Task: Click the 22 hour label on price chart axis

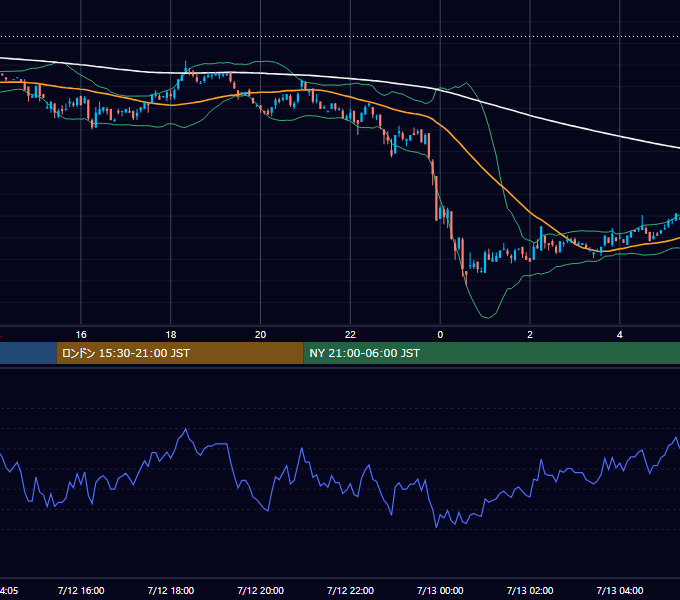Action: click(x=350, y=335)
